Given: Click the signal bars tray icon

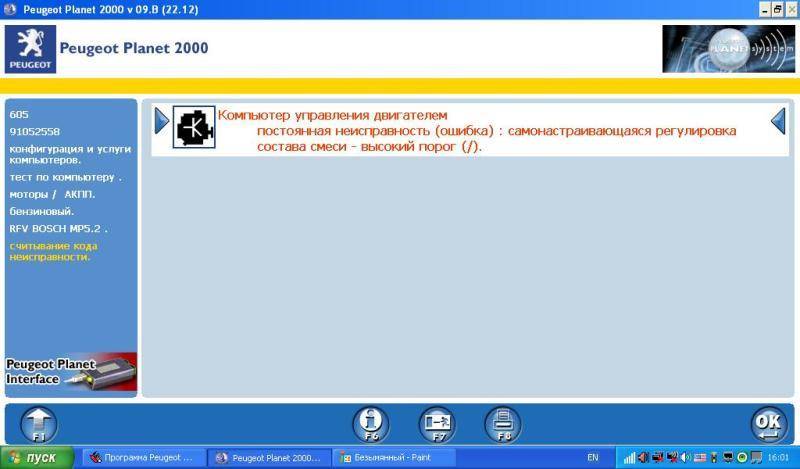Looking at the screenshot, I should pos(630,458).
